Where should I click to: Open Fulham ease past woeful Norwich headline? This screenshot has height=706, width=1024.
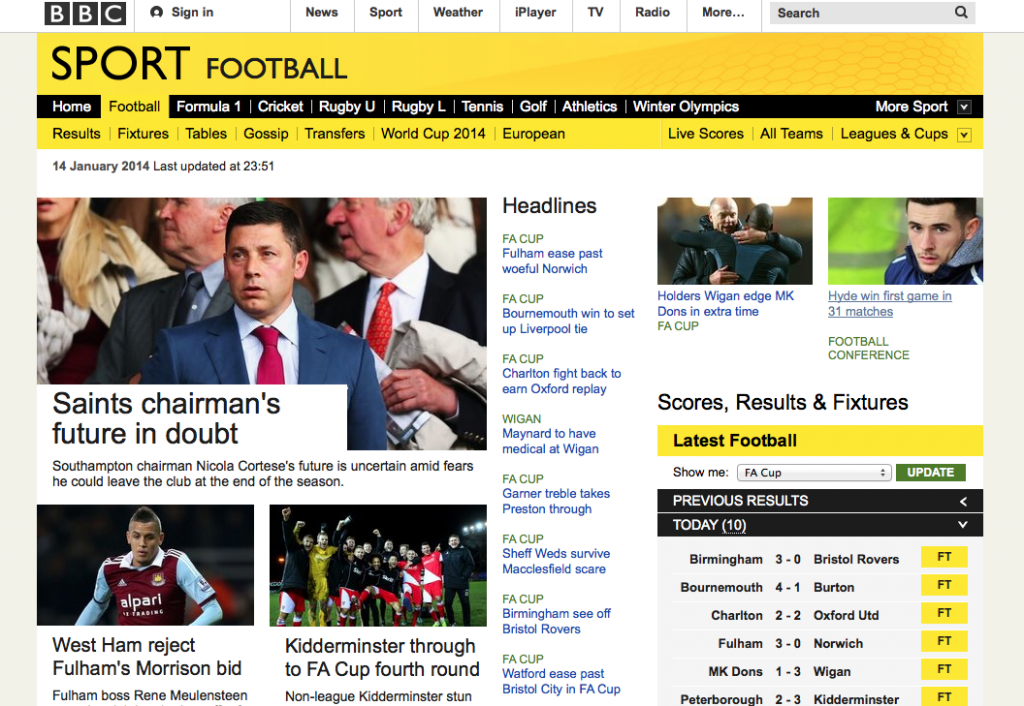(x=552, y=260)
